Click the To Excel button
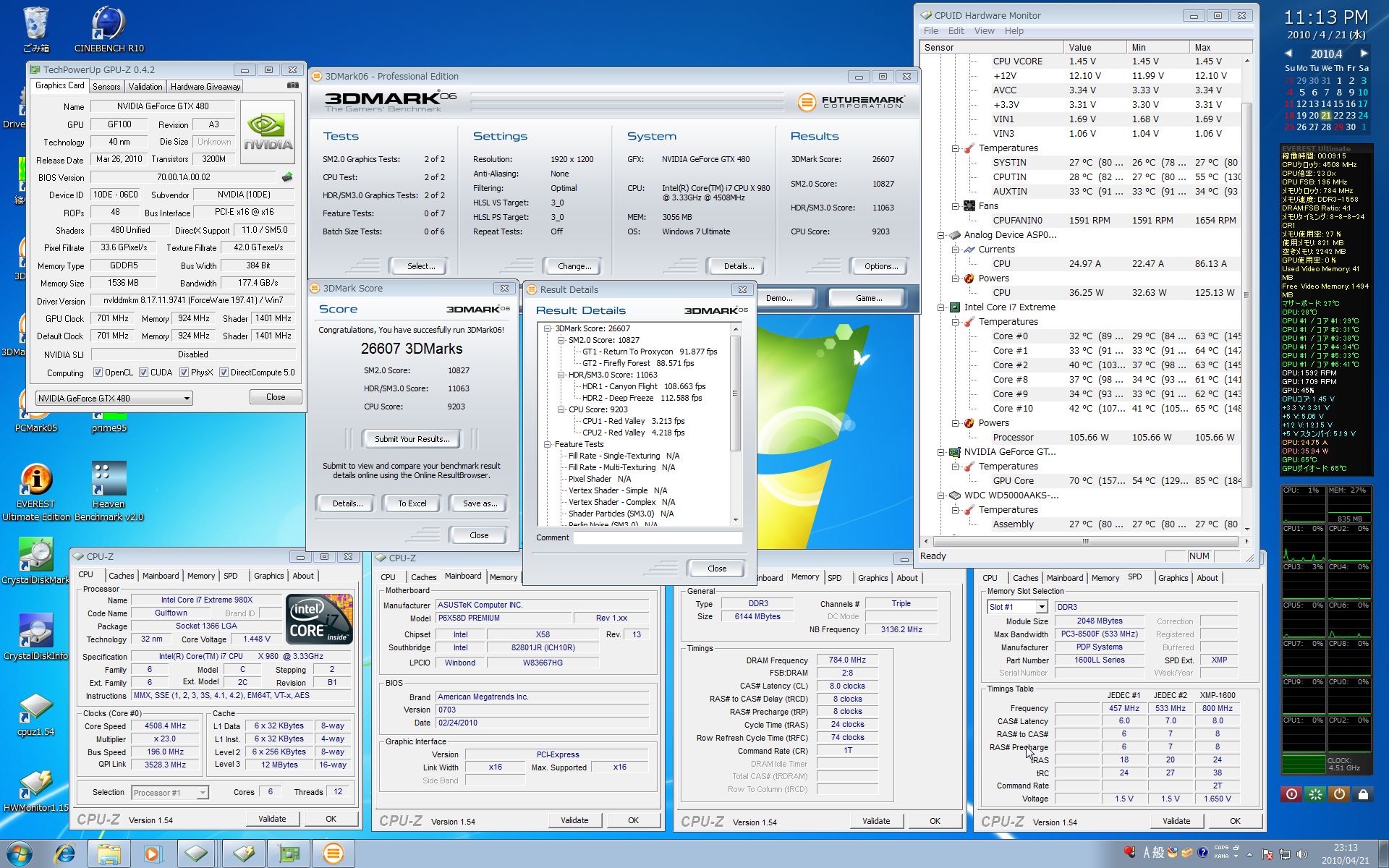Viewport: 1389px width, 868px height. [412, 503]
